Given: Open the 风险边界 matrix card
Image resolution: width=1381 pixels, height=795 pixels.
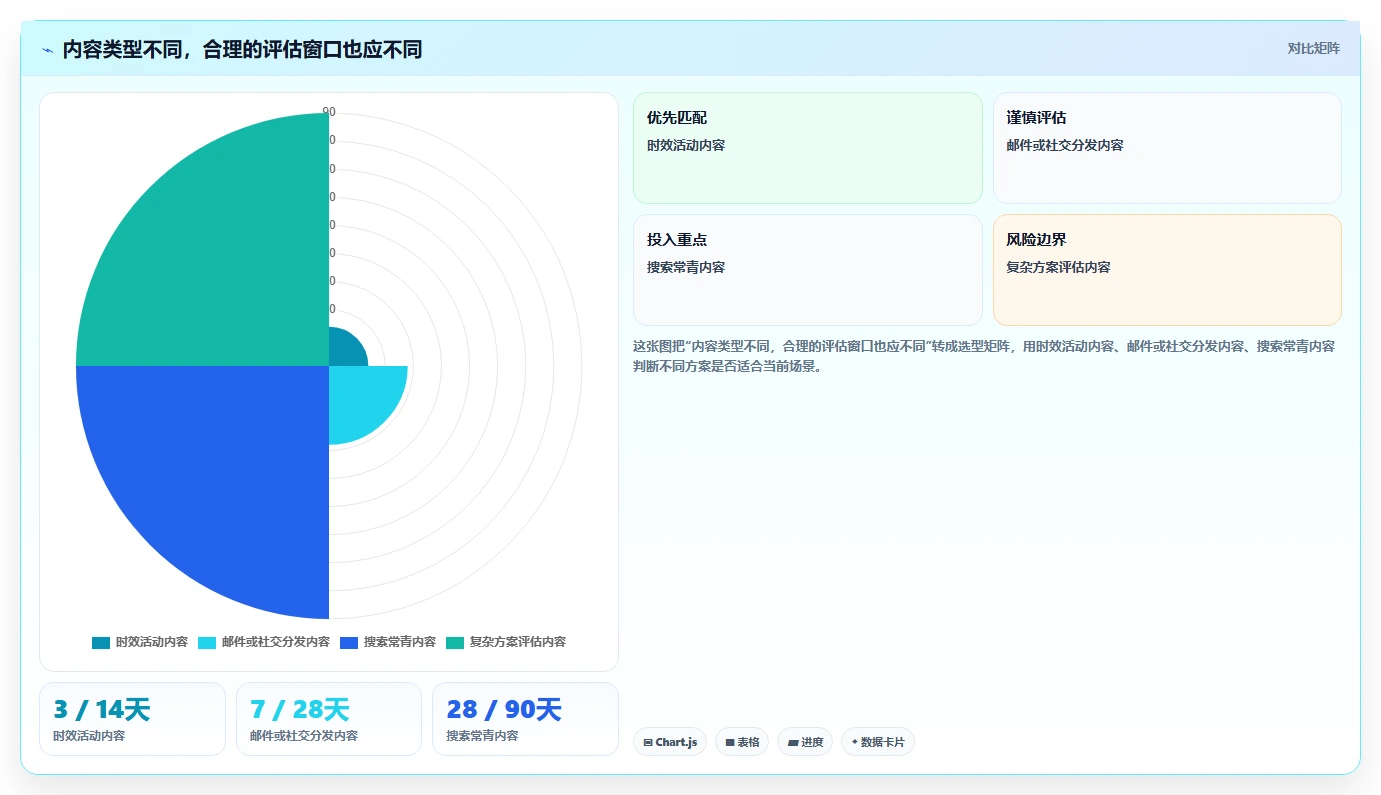Looking at the screenshot, I should pyautogui.click(x=1167, y=270).
